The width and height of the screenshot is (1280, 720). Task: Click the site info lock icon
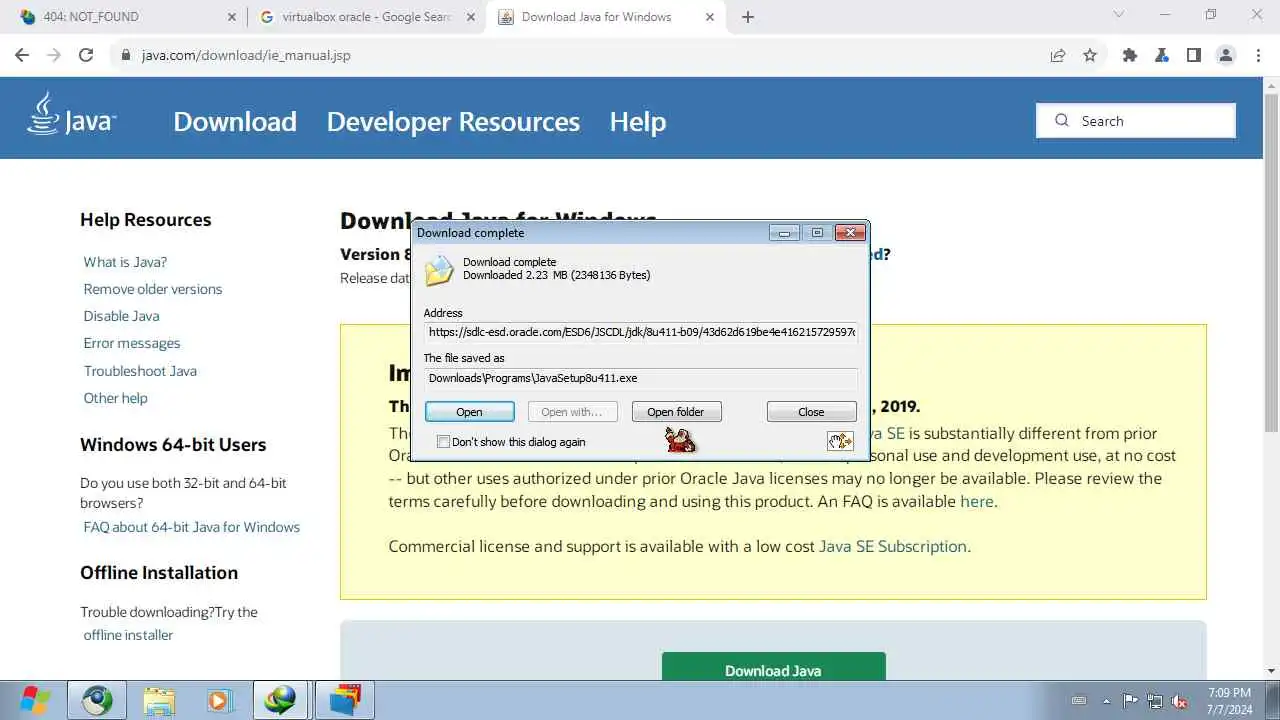pos(126,55)
